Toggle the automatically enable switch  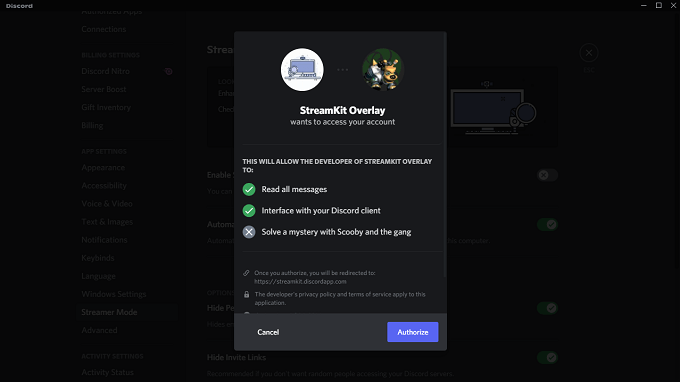547,225
